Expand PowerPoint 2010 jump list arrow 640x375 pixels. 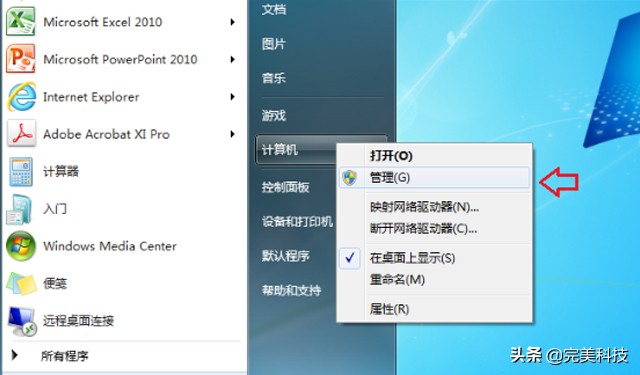point(232,59)
